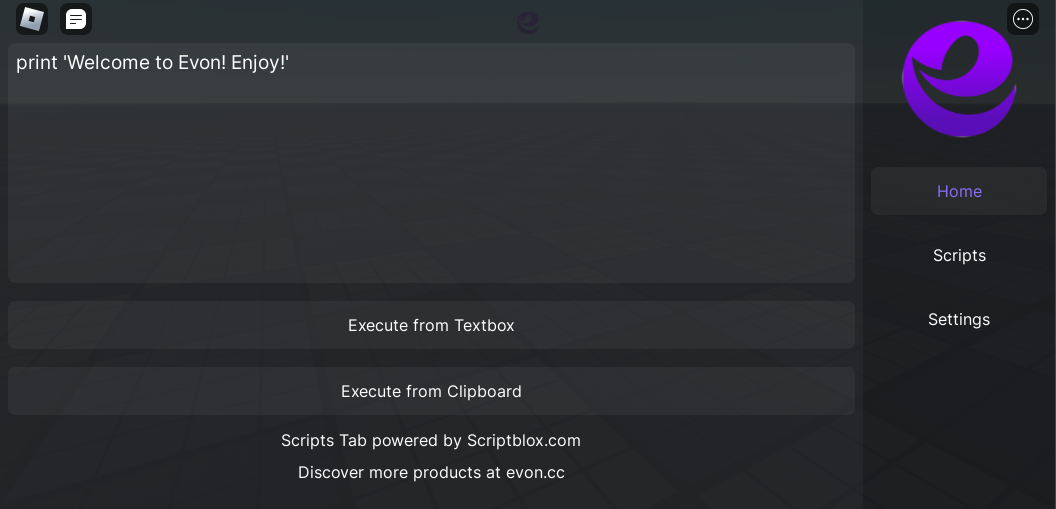1056x509 pixels.
Task: Click the 'Scripts Tab powered by' label
Action: [370, 440]
